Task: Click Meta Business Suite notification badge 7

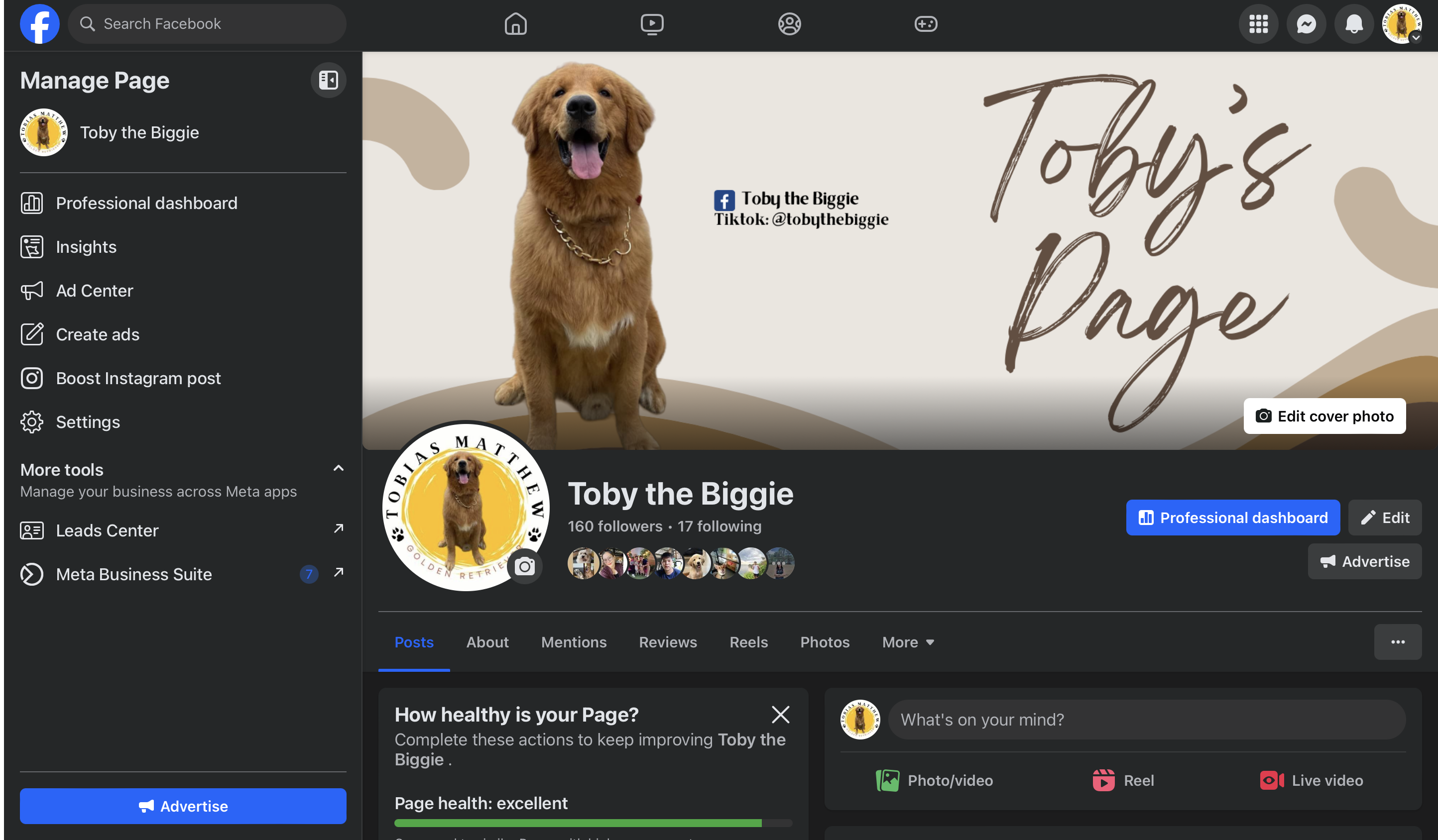Action: [x=309, y=574]
